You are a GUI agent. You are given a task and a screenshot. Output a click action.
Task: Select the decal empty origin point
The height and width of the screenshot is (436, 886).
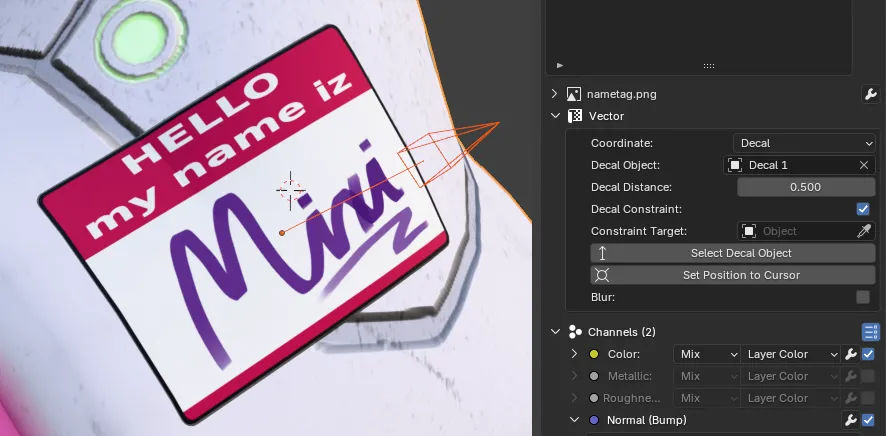[x=282, y=233]
